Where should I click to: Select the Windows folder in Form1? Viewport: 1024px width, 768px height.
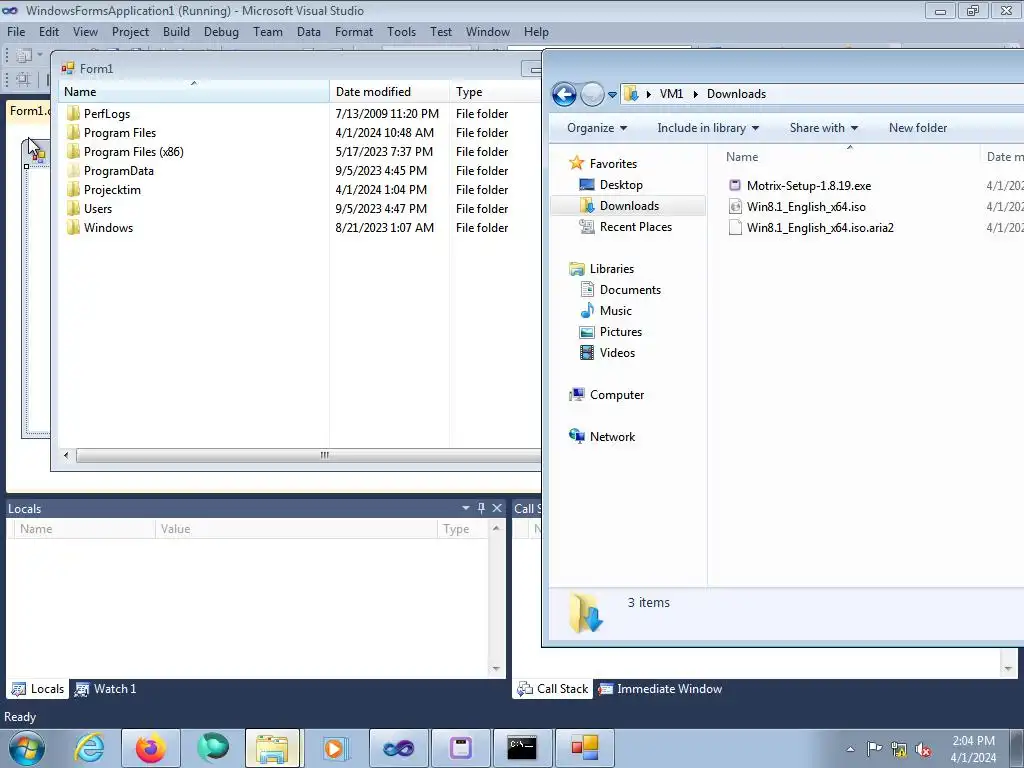[108, 227]
